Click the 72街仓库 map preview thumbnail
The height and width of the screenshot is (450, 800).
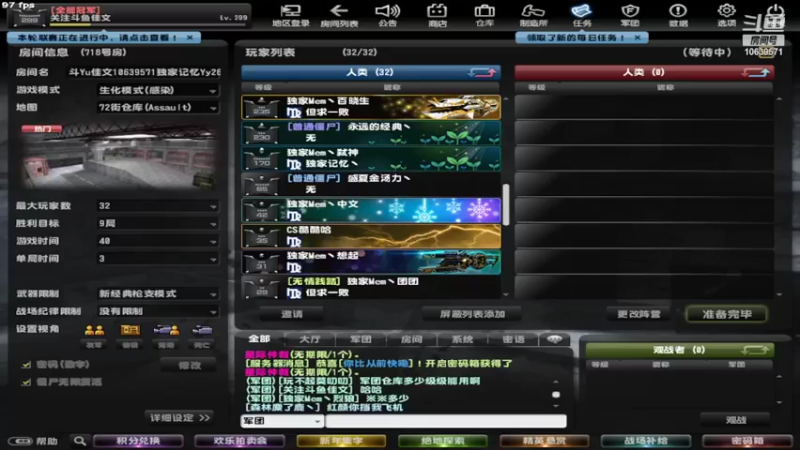[118, 156]
